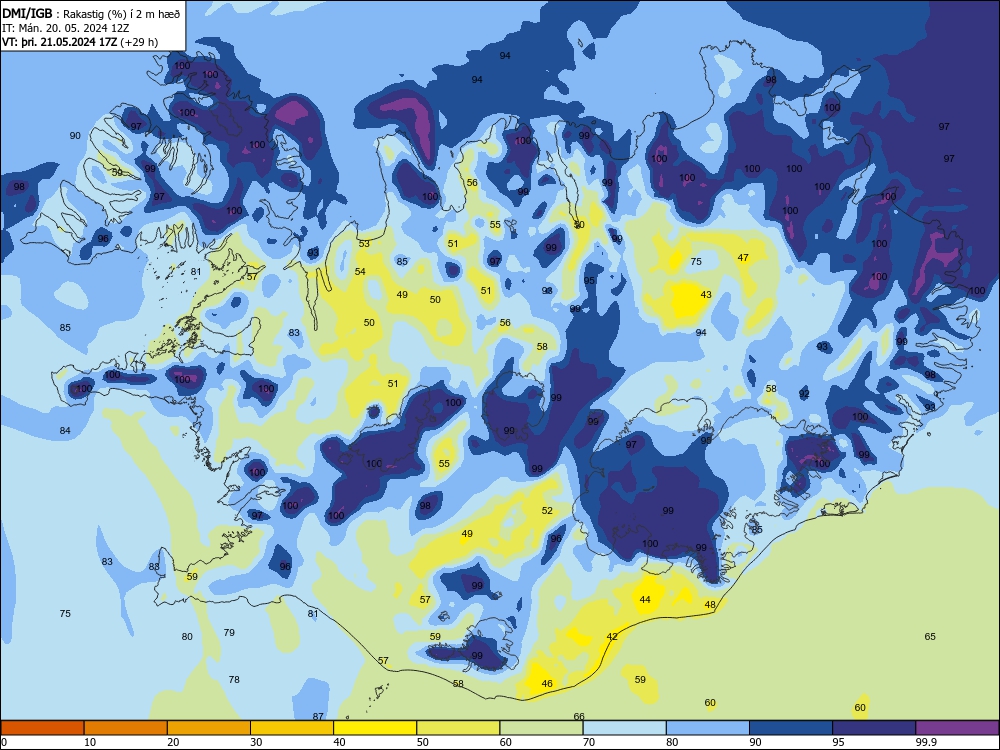Screen dimensions: 1000x750
Task: Click the humidity value '54' on the map
Action: coord(360,271)
